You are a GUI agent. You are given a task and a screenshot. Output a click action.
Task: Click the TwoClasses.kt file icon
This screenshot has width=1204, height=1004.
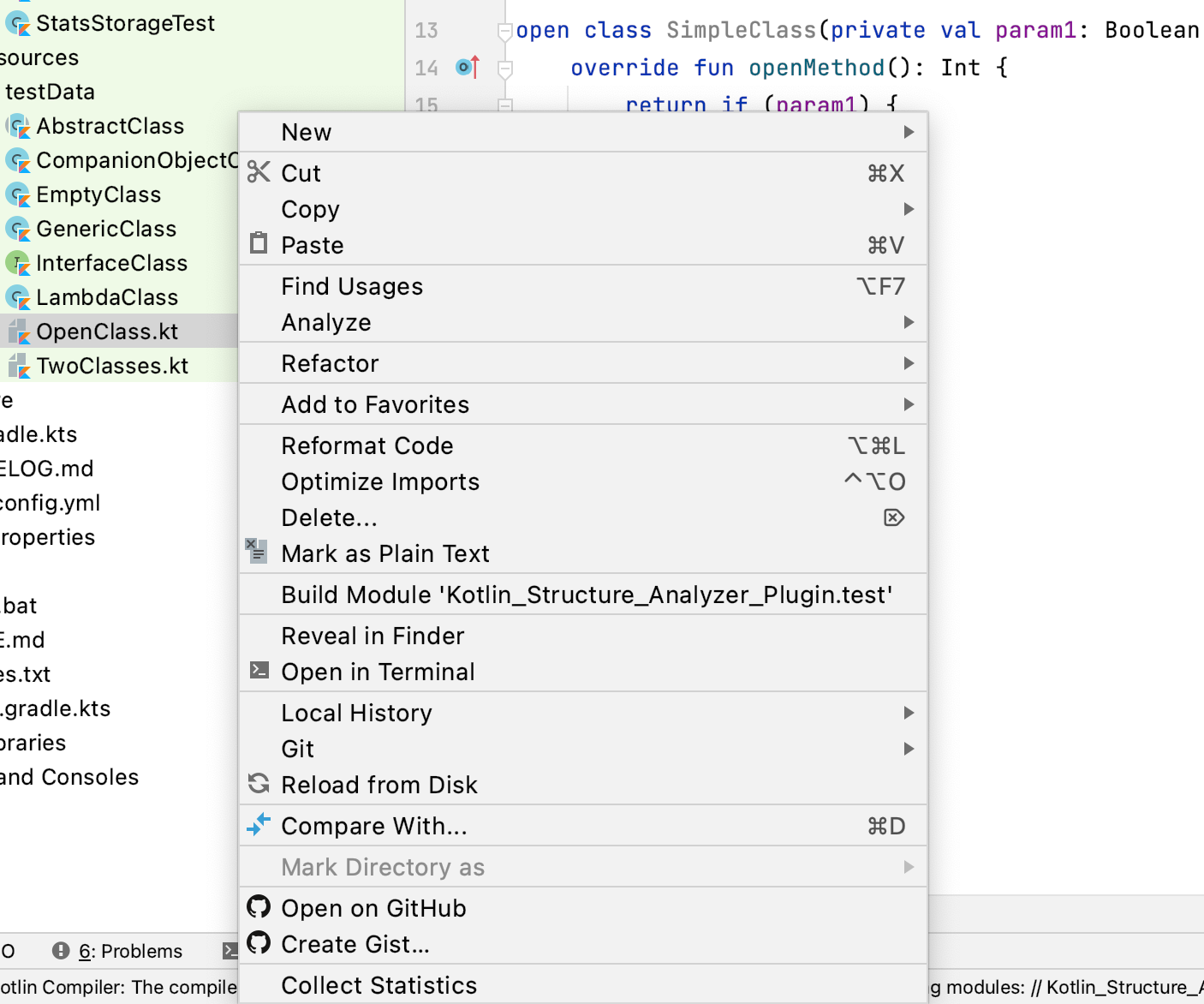(x=18, y=366)
